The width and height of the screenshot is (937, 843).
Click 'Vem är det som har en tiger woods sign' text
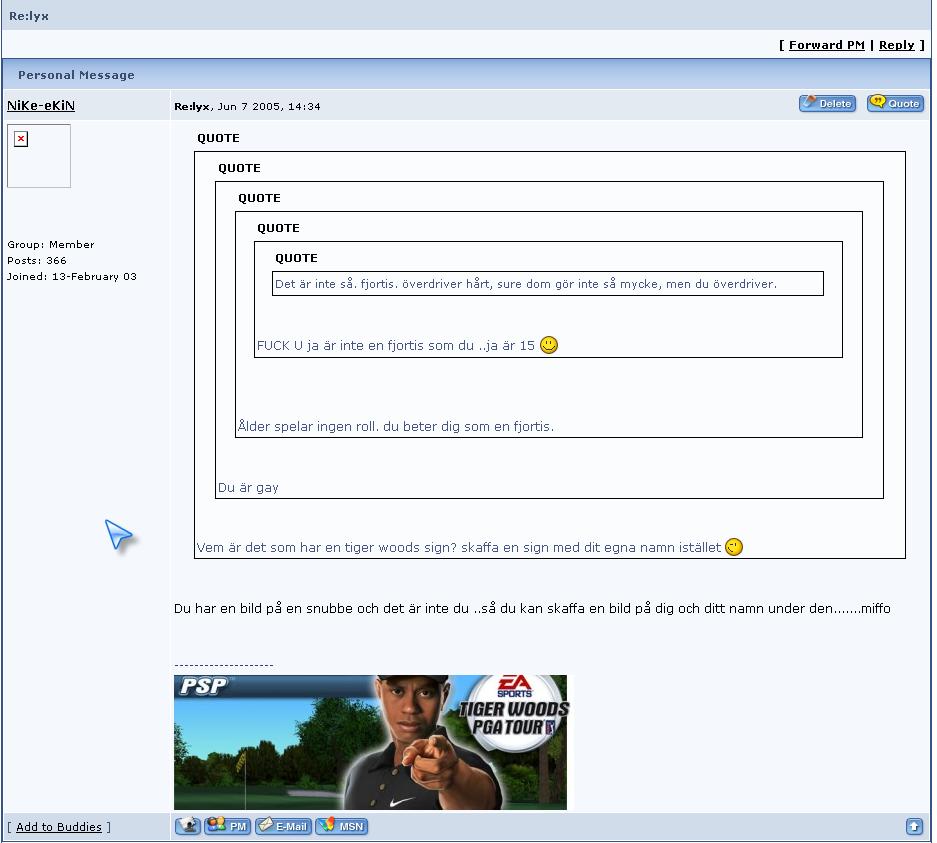click(x=326, y=547)
